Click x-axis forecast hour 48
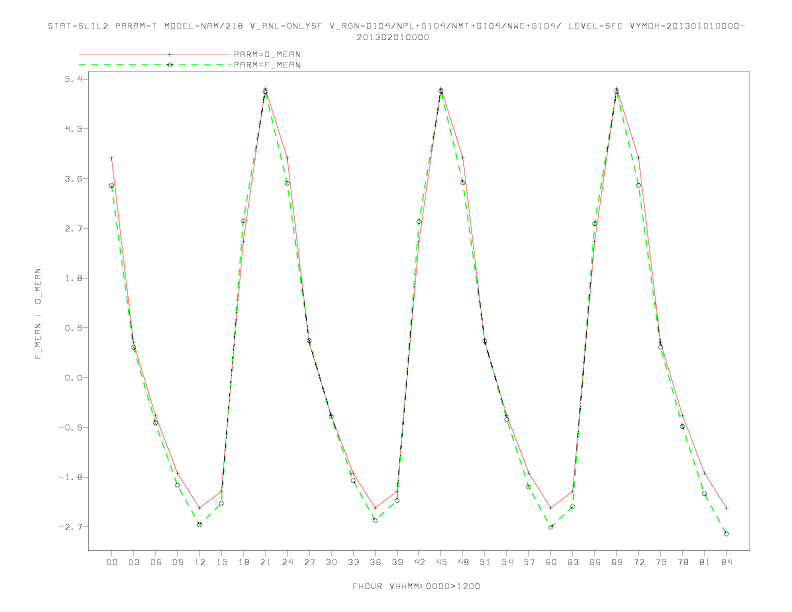 point(463,562)
